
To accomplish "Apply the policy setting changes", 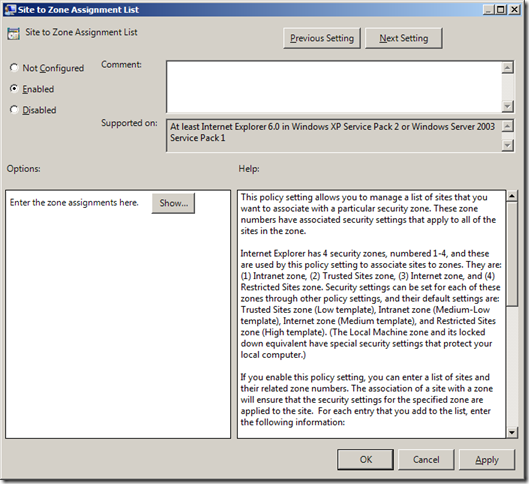I will (x=487, y=459).
